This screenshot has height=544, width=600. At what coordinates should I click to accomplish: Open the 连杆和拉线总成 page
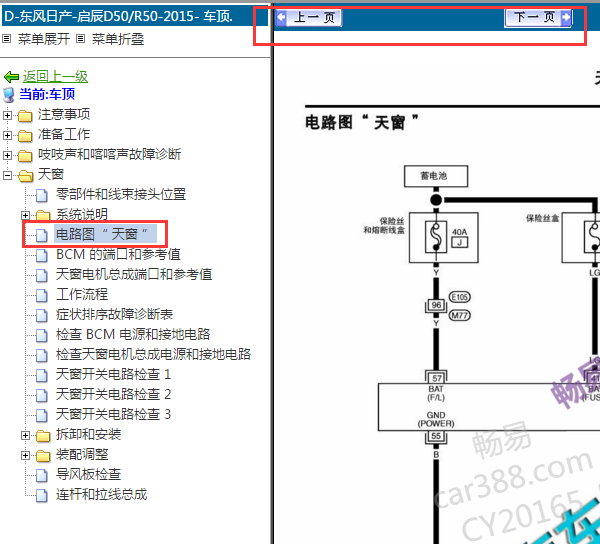click(101, 494)
